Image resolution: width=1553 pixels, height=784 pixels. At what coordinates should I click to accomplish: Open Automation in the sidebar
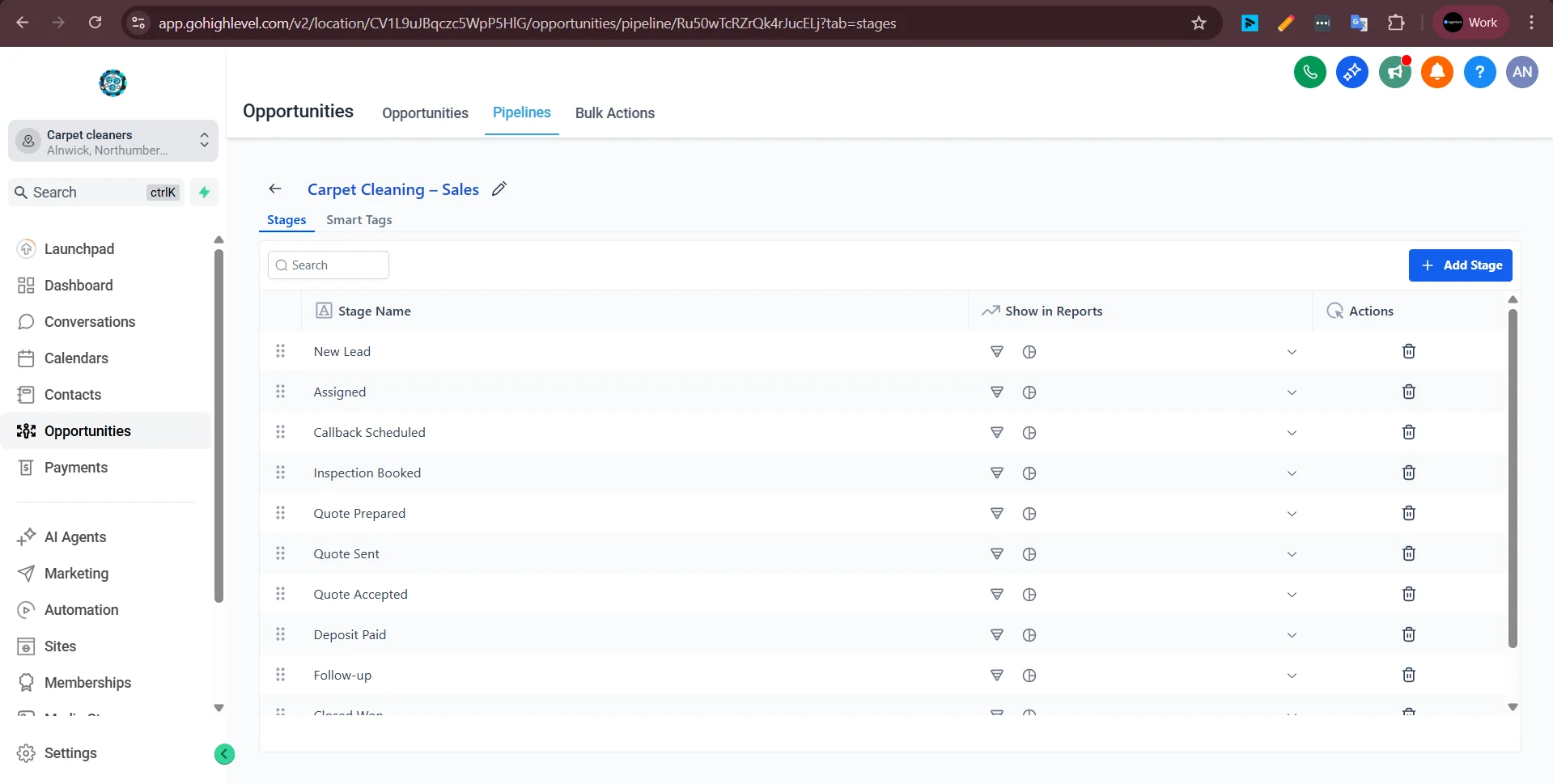pos(81,610)
